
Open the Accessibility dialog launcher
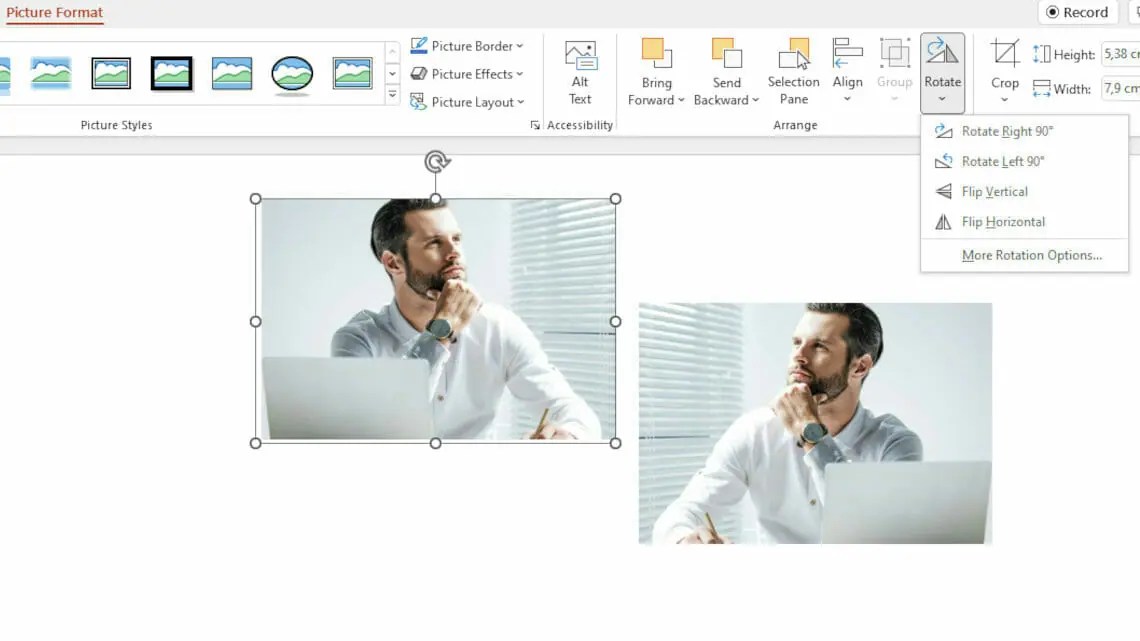[537, 124]
